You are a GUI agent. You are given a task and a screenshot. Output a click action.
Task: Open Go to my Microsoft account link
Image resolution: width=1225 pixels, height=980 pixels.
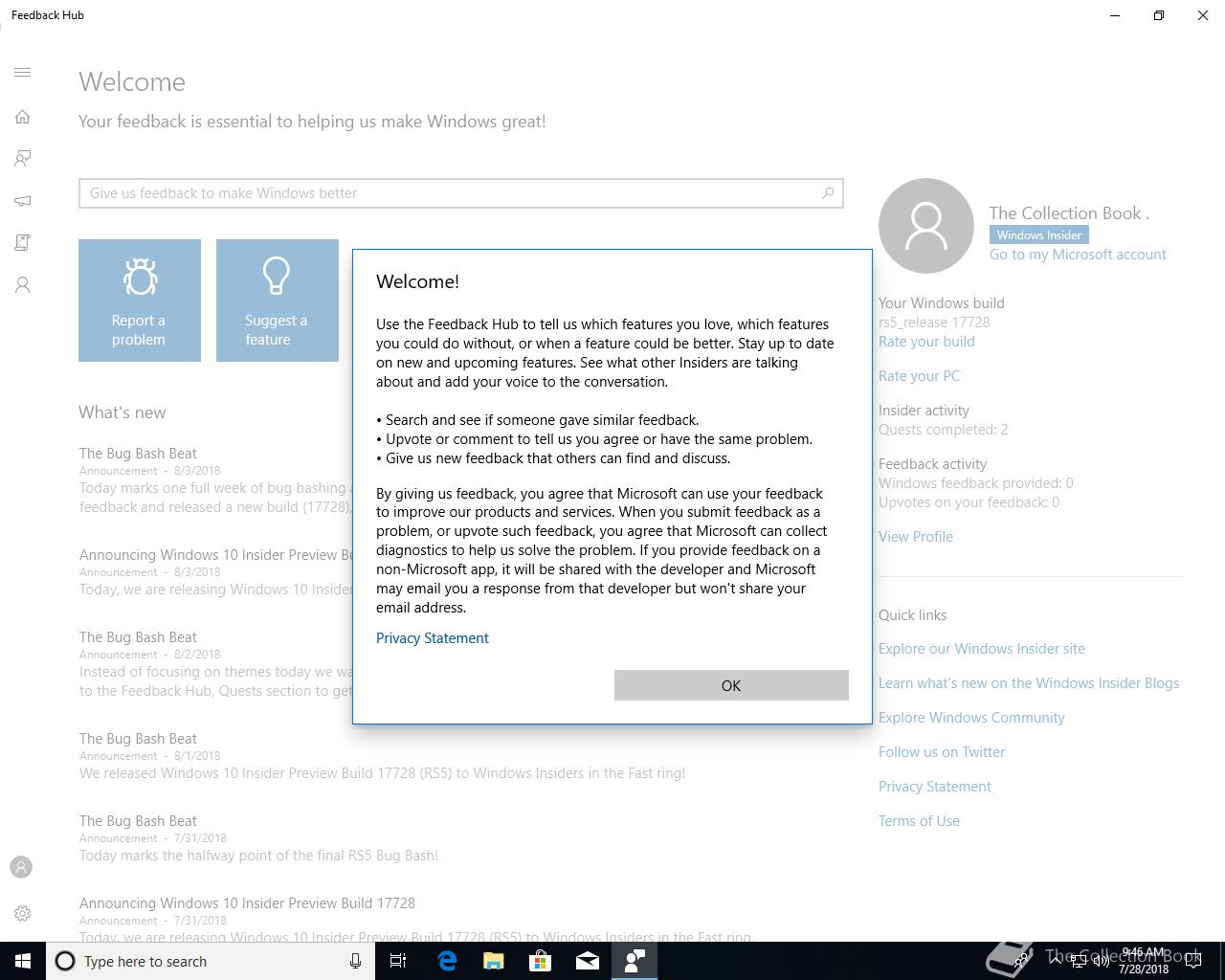tap(1078, 255)
